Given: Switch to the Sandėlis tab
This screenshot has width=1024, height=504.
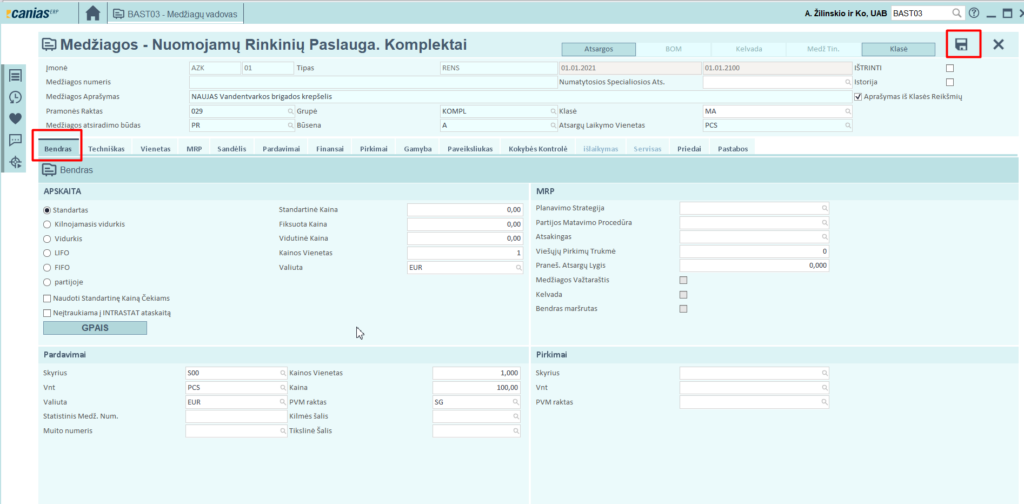Looking at the screenshot, I should click(231, 148).
